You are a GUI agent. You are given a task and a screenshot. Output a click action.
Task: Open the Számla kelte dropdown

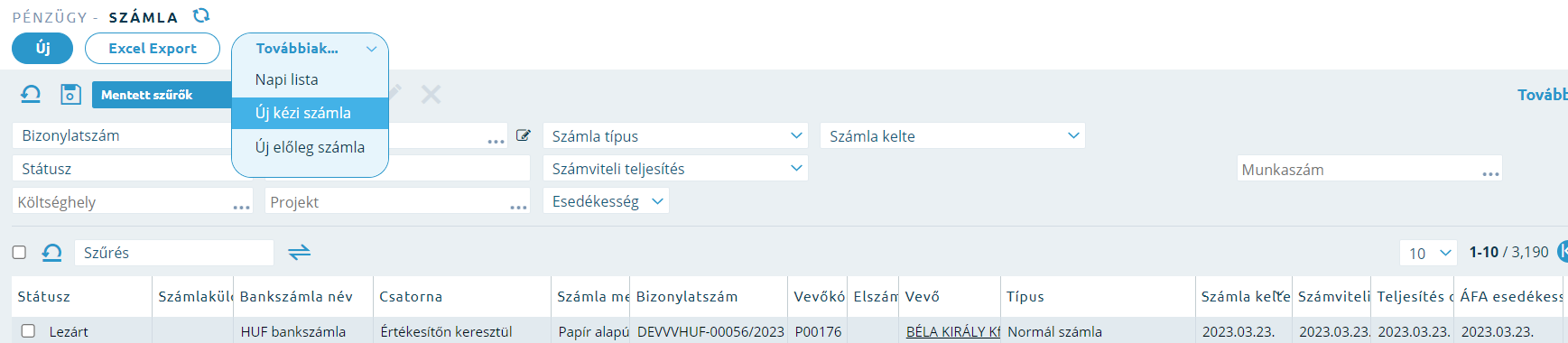(x=952, y=136)
